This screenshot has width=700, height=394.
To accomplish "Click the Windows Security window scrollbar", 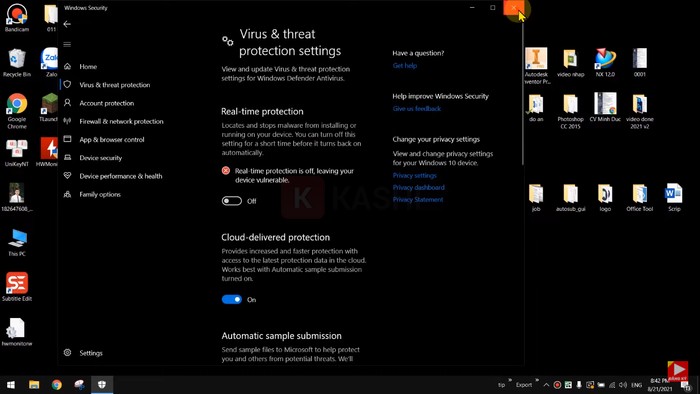I will coord(522,94).
